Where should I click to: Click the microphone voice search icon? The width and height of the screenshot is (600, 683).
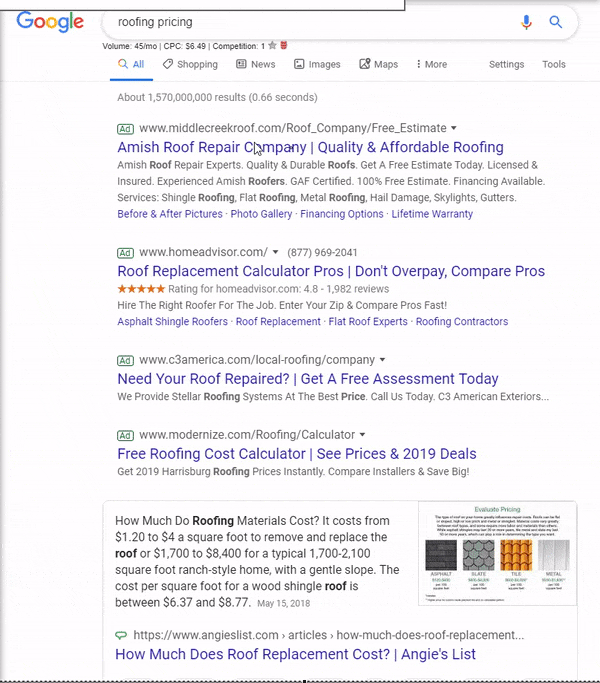tap(526, 22)
